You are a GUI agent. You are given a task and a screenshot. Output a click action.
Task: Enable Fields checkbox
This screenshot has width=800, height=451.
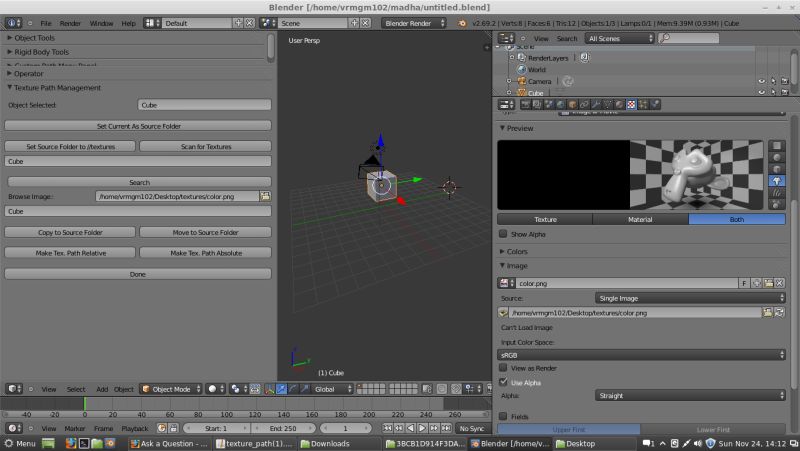[x=503, y=416]
